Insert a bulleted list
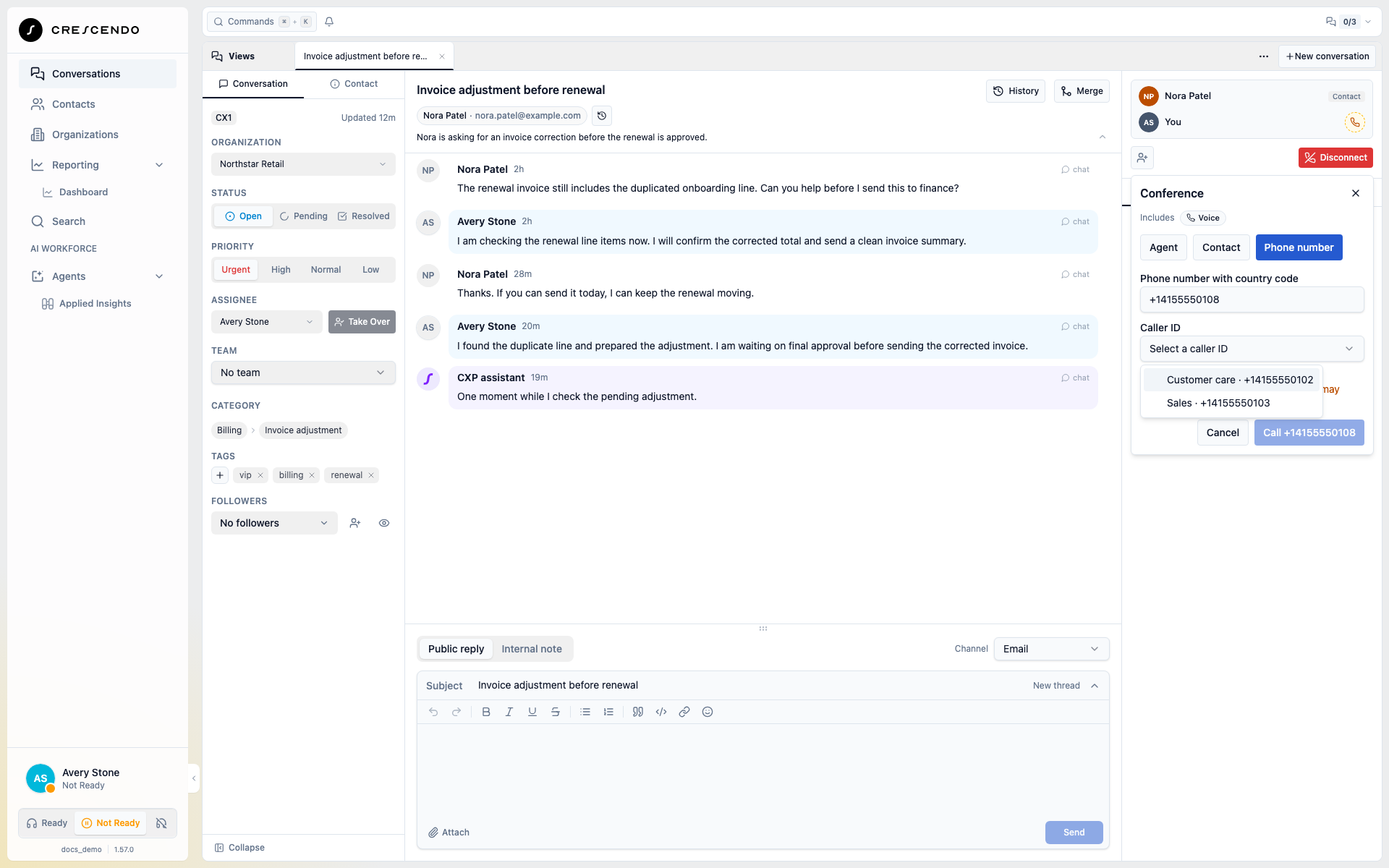The image size is (1389, 868). pos(585,712)
